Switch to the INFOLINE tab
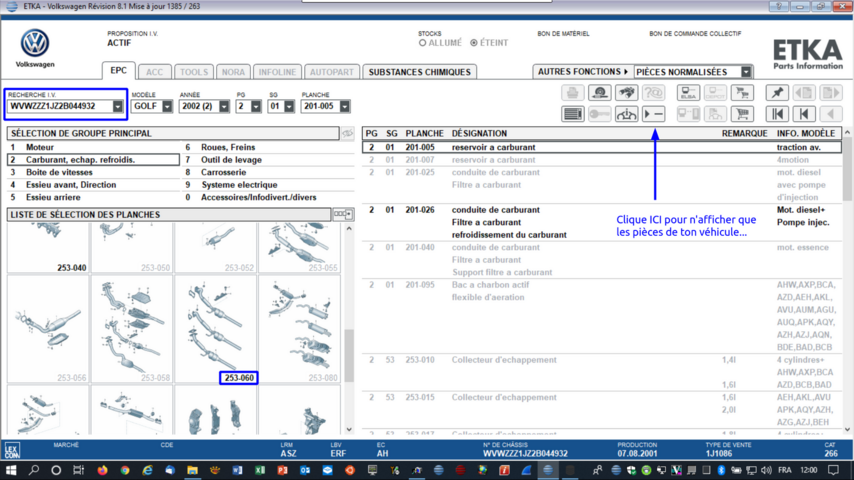The width and height of the screenshot is (854, 480). tap(277, 72)
